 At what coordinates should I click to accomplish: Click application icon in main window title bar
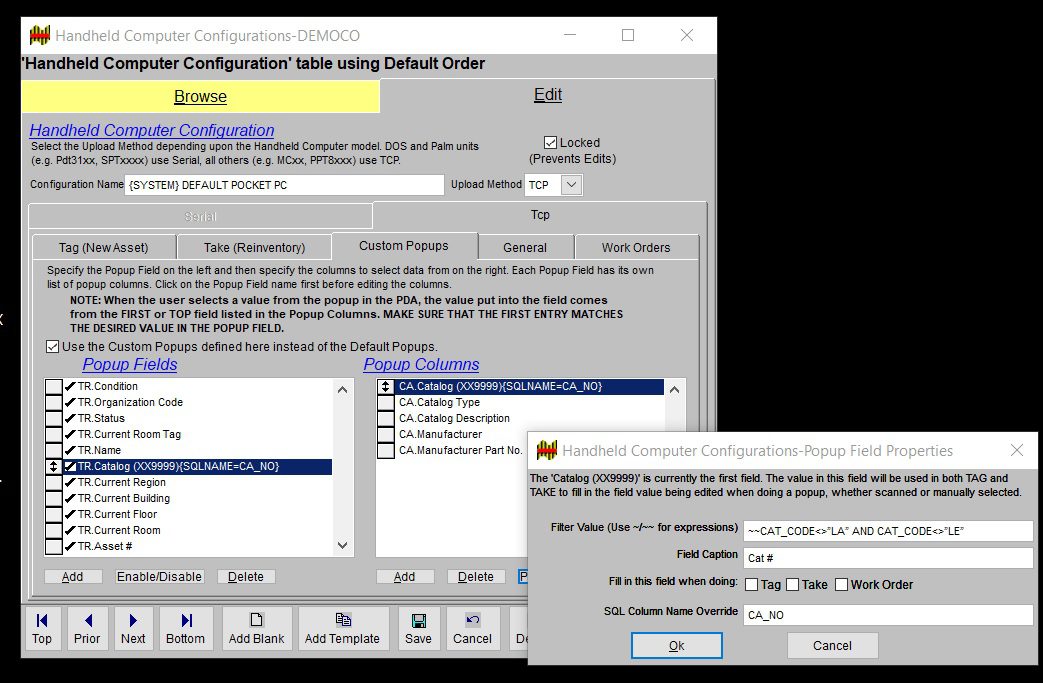click(40, 35)
